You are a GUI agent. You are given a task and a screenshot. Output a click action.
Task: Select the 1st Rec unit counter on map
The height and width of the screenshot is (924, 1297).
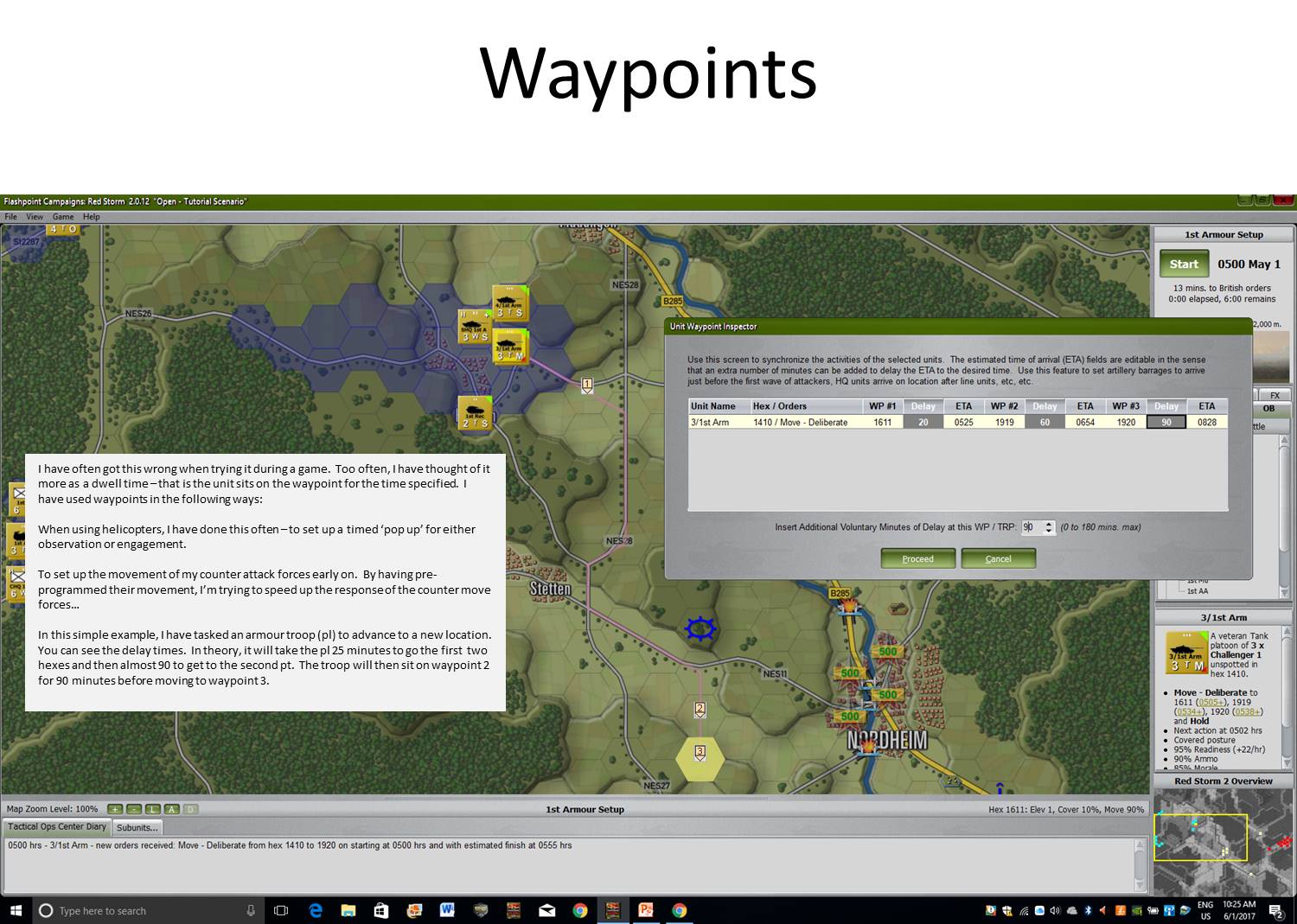pyautogui.click(x=476, y=413)
